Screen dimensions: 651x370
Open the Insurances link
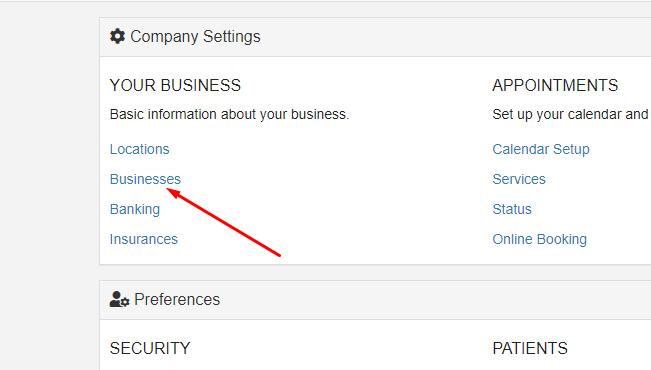[x=144, y=239]
